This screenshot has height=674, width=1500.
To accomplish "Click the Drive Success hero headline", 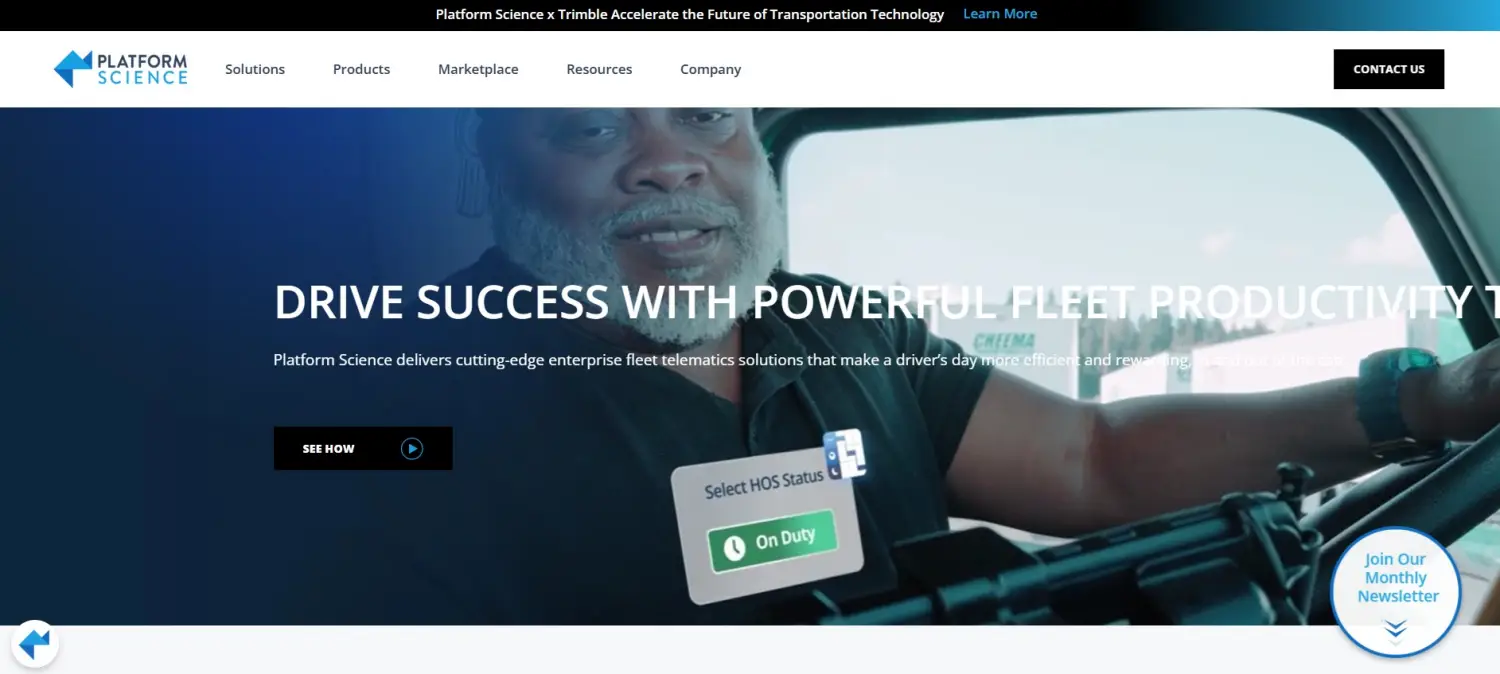I will point(886,301).
